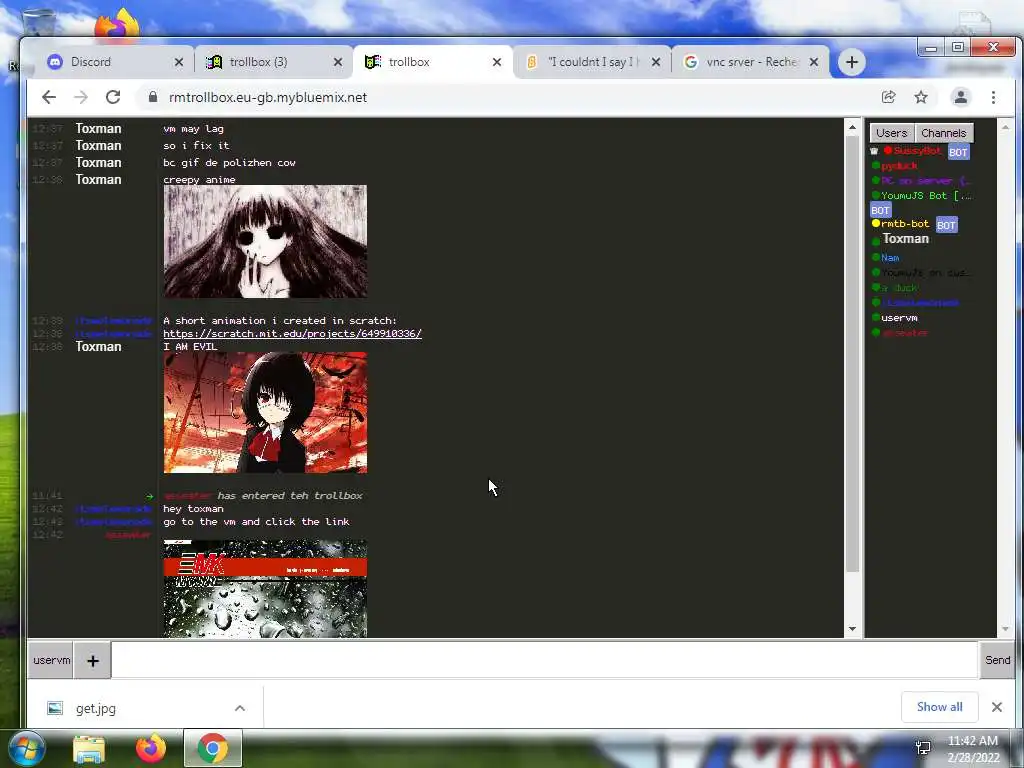This screenshot has height=768, width=1024.
Task: Click 'A short animation i created in scratch:' text
Action: click(280, 321)
